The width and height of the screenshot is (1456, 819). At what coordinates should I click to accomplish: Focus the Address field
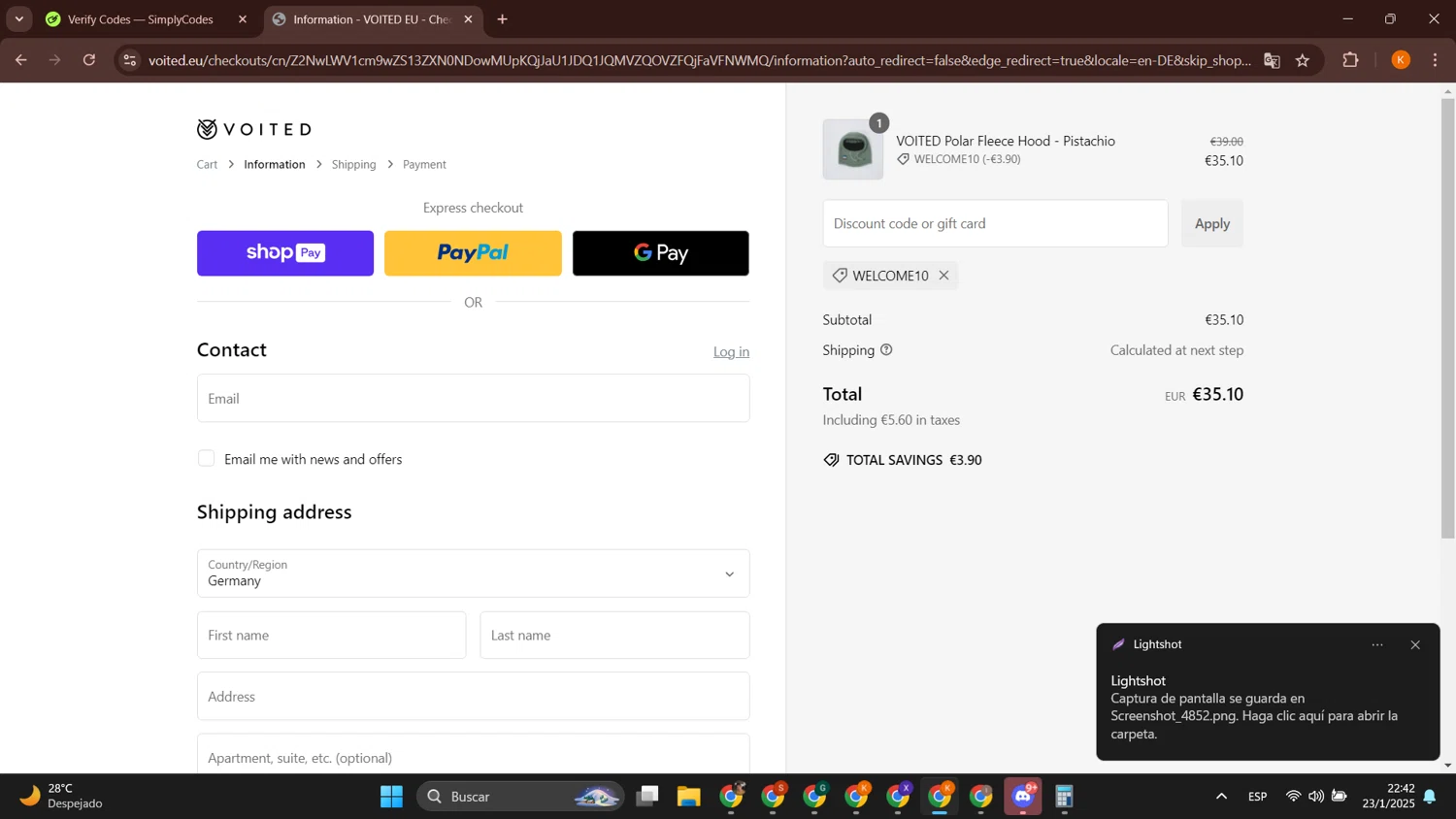(x=473, y=697)
